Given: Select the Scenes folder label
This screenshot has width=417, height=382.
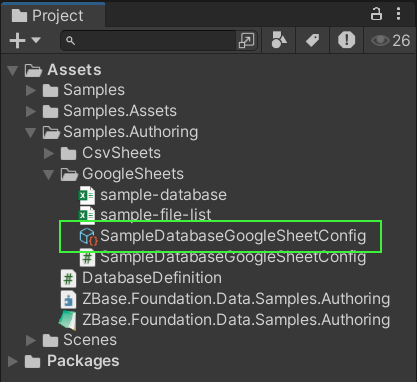Looking at the screenshot, I should pyautogui.click(x=90, y=340).
